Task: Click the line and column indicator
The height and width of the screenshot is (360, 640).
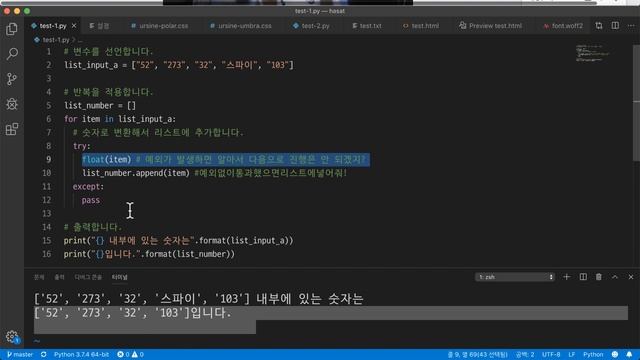Action: tap(477, 354)
